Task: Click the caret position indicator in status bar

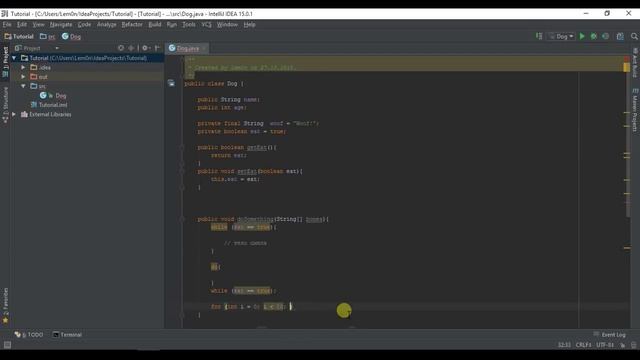Action: point(564,345)
